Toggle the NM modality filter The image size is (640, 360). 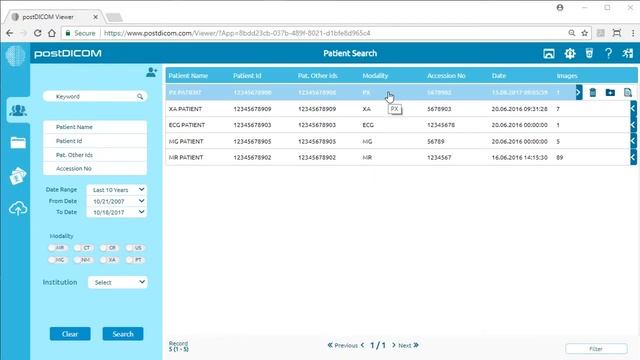pyautogui.click(x=83, y=260)
